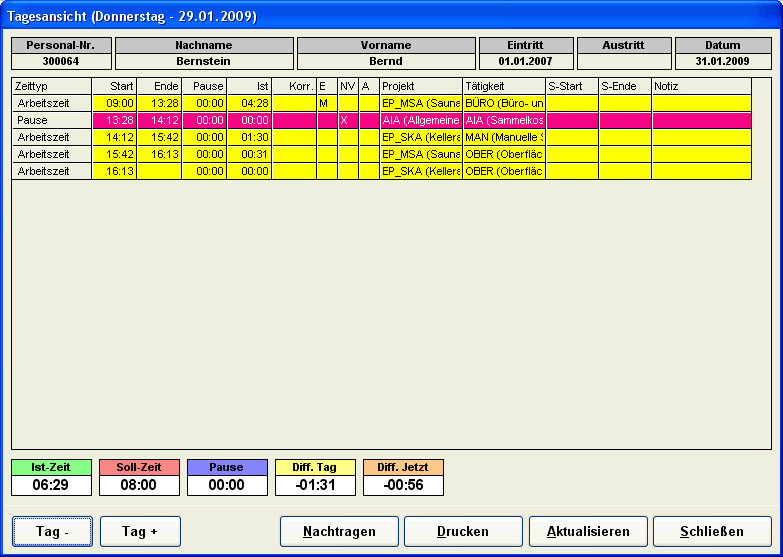Click the M marker in the E column
The height and width of the screenshot is (557, 783).
click(323, 103)
